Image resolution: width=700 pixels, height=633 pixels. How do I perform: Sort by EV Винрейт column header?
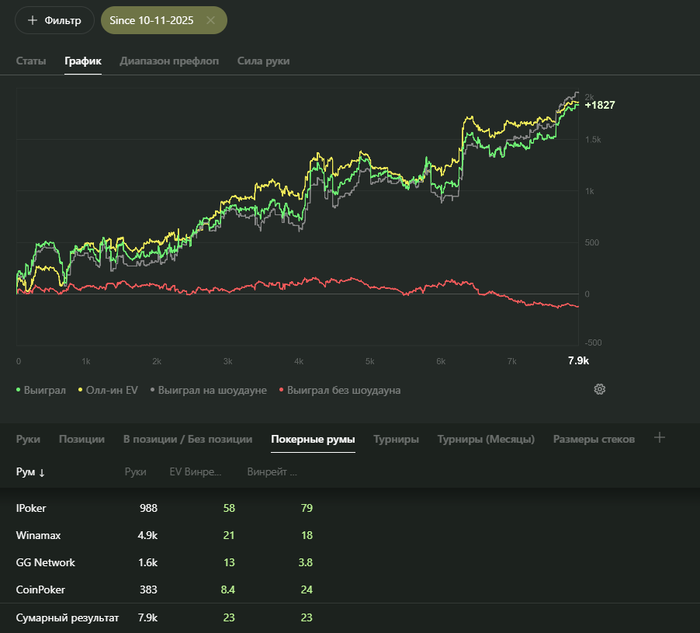195,472
